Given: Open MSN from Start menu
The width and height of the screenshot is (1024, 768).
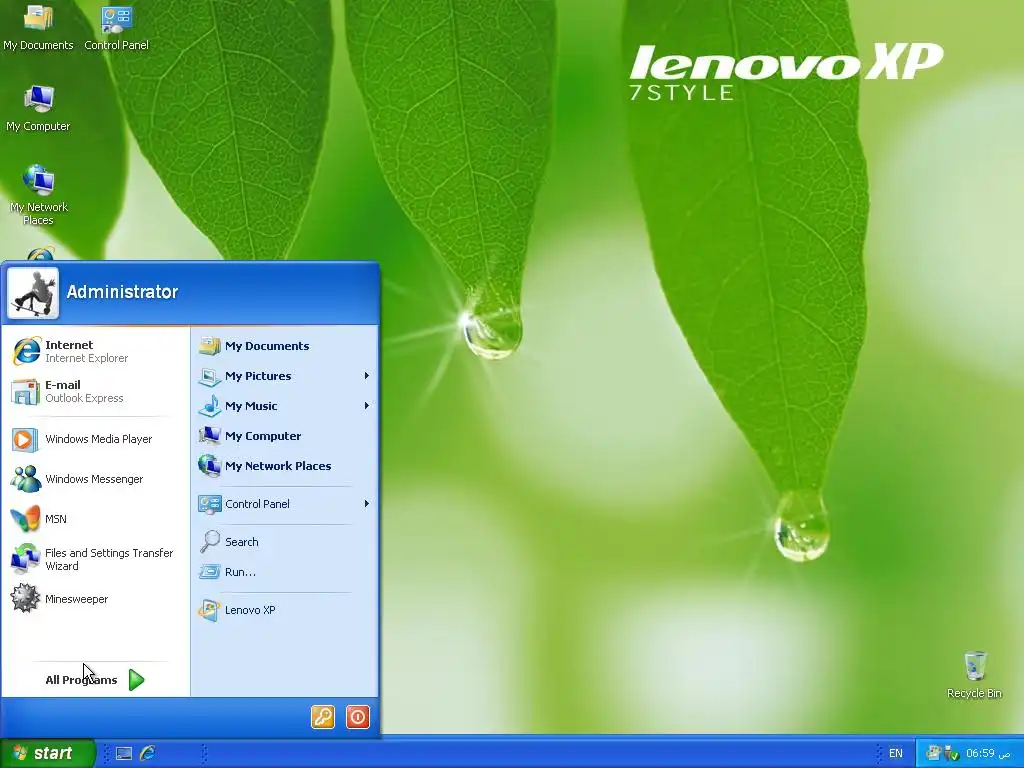Looking at the screenshot, I should click(95, 519).
